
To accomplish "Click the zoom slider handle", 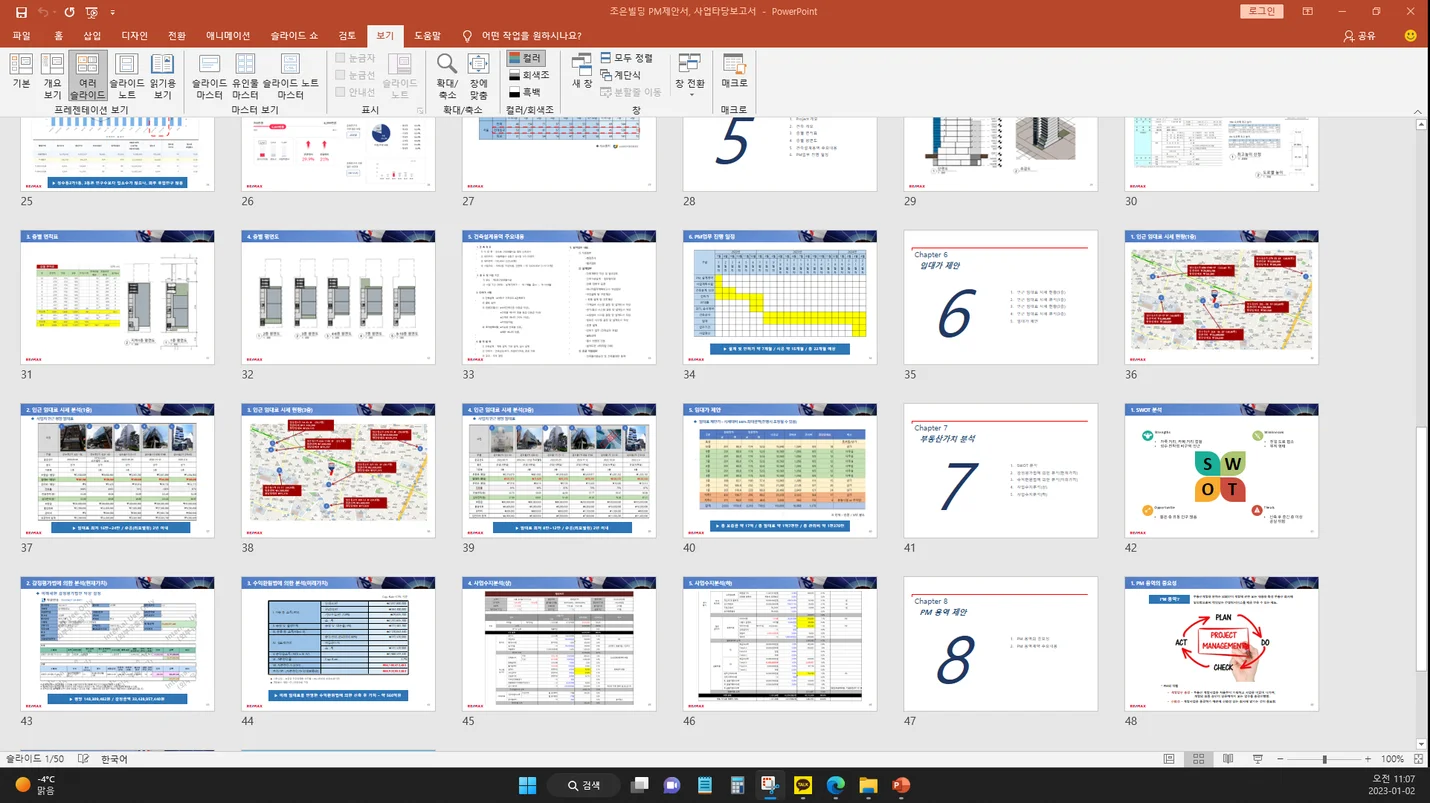I will (1325, 759).
